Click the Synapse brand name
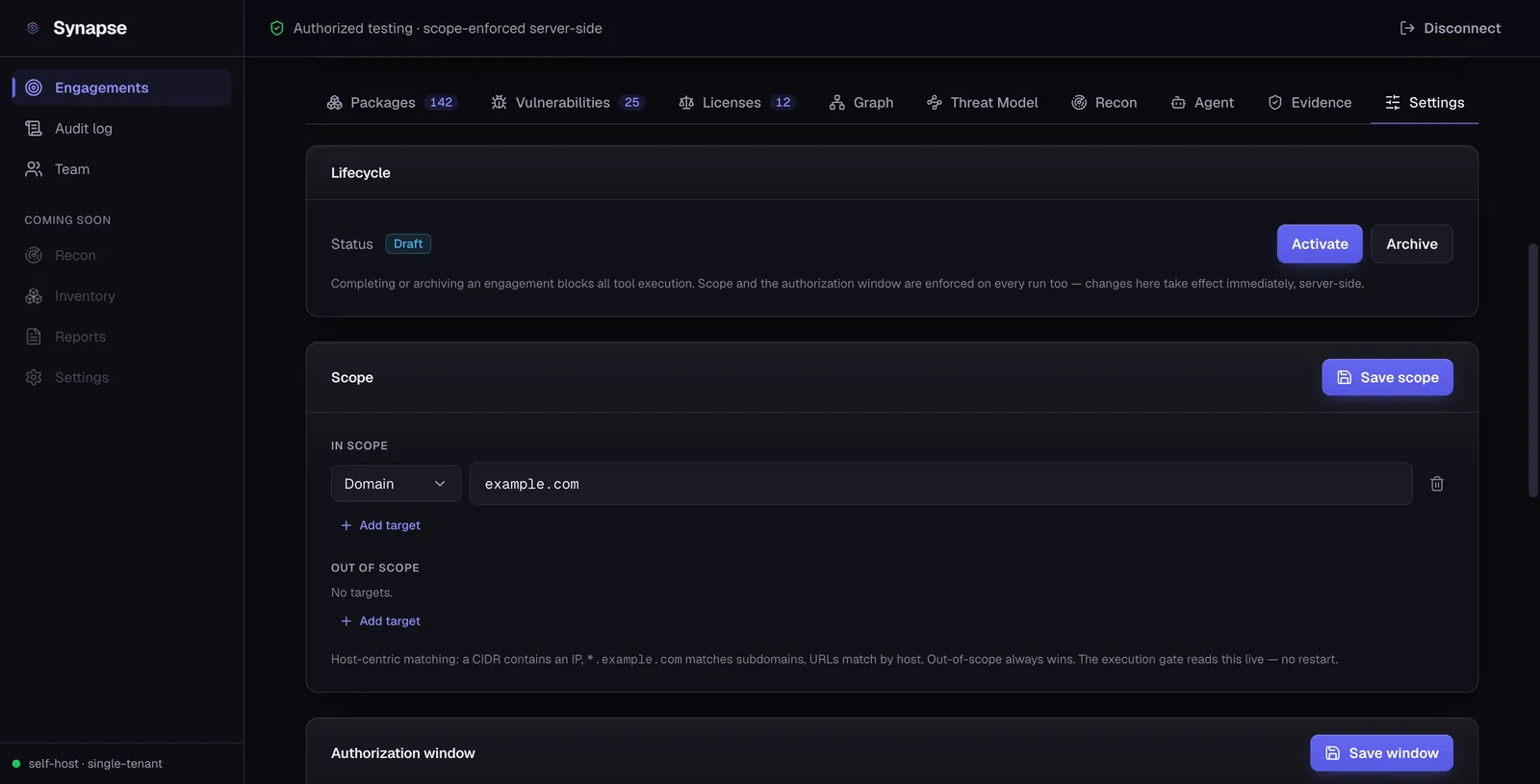Viewport: 1540px width, 784px height. (x=90, y=28)
